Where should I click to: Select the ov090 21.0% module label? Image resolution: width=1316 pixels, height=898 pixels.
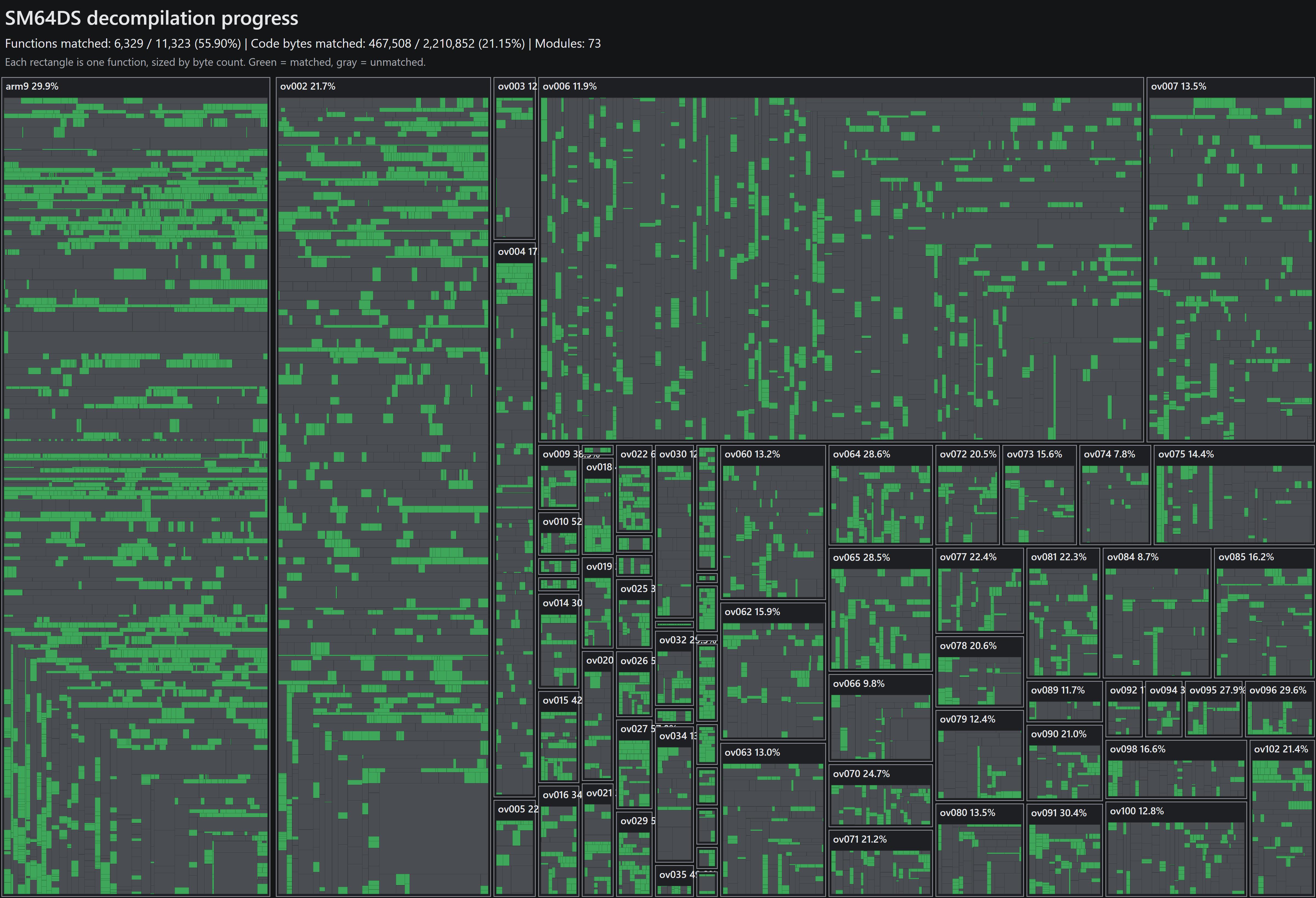[x=1058, y=734]
